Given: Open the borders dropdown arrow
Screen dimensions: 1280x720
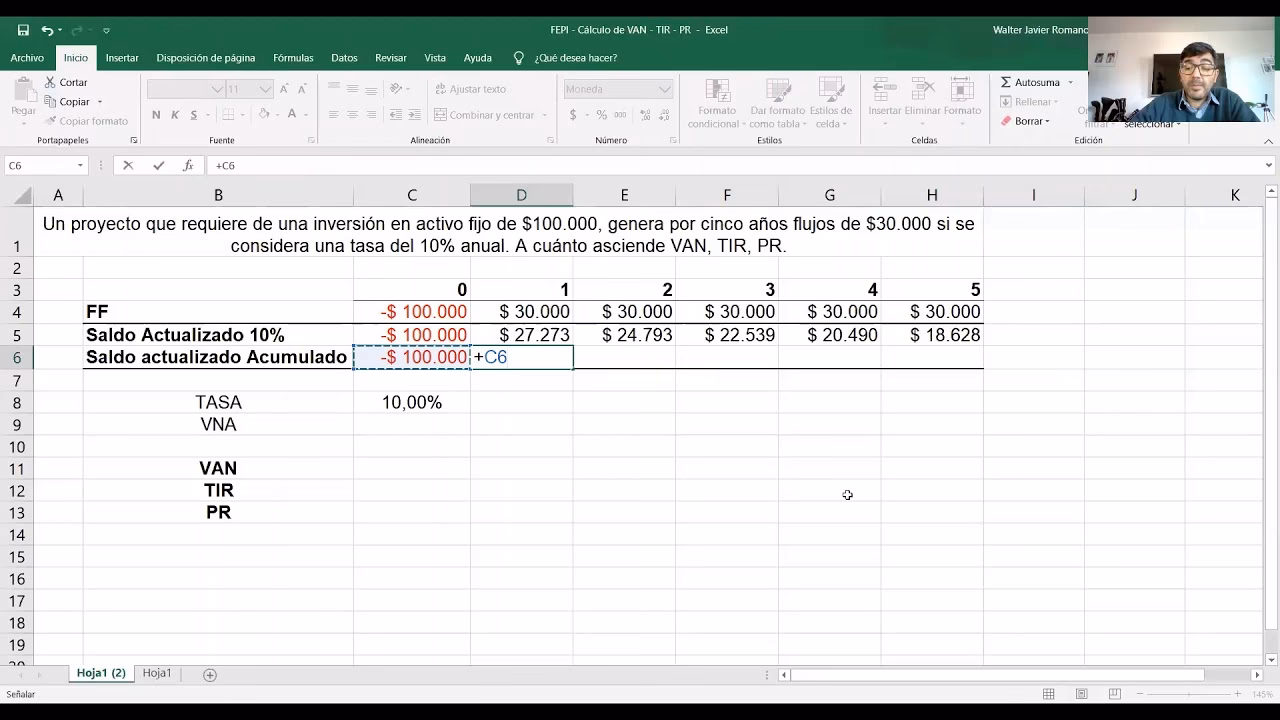Looking at the screenshot, I should click(x=242, y=113).
